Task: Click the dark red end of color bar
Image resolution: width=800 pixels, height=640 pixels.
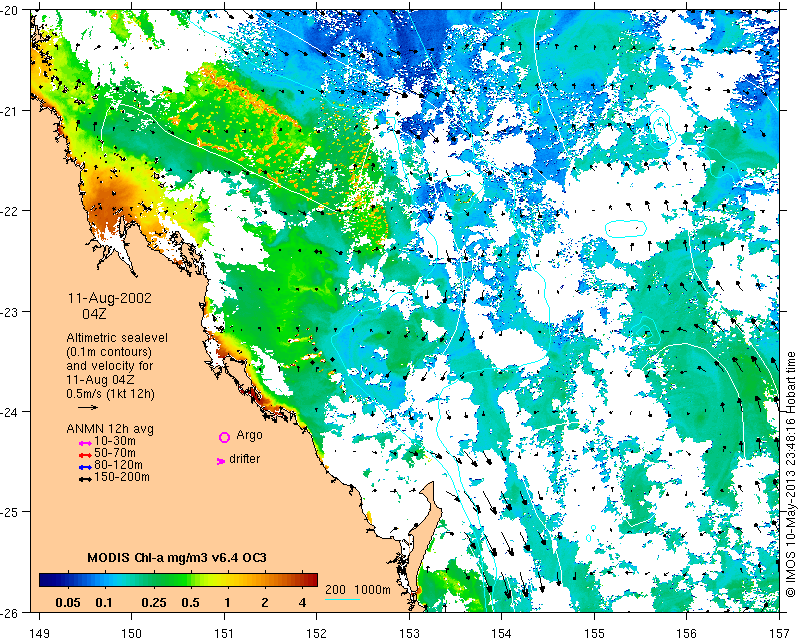Action: (x=312, y=580)
